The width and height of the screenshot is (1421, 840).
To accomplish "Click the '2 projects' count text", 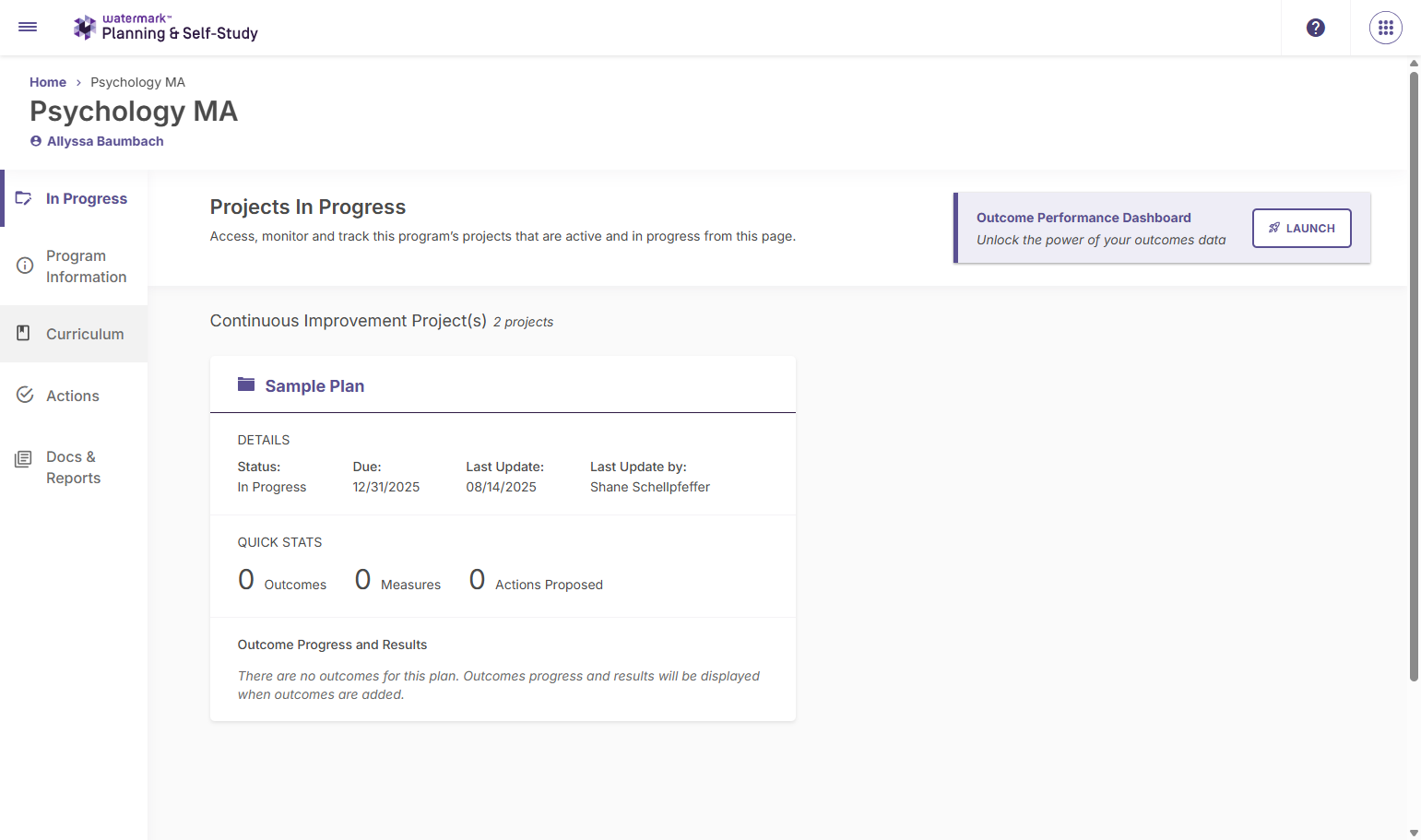I will click(x=523, y=322).
